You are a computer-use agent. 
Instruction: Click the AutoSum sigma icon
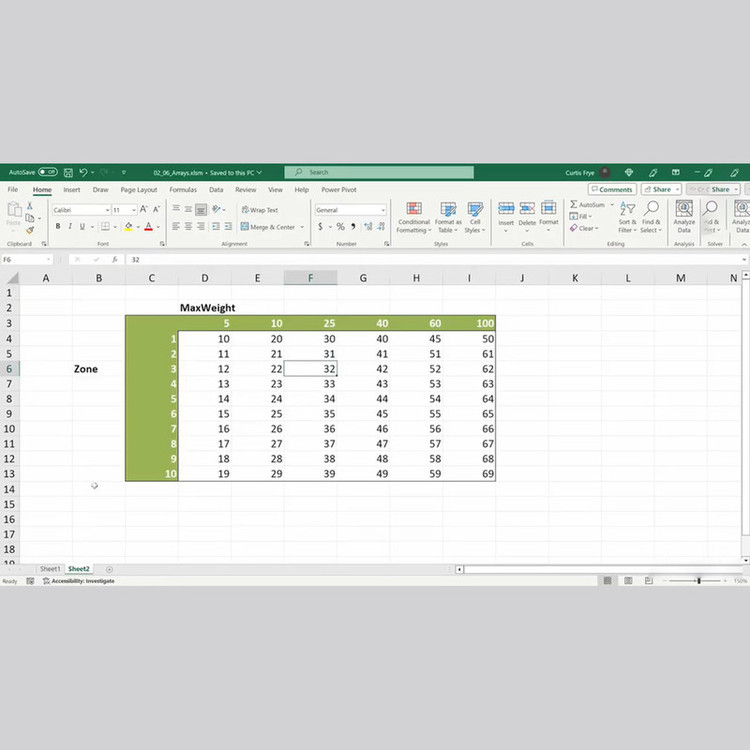click(575, 204)
